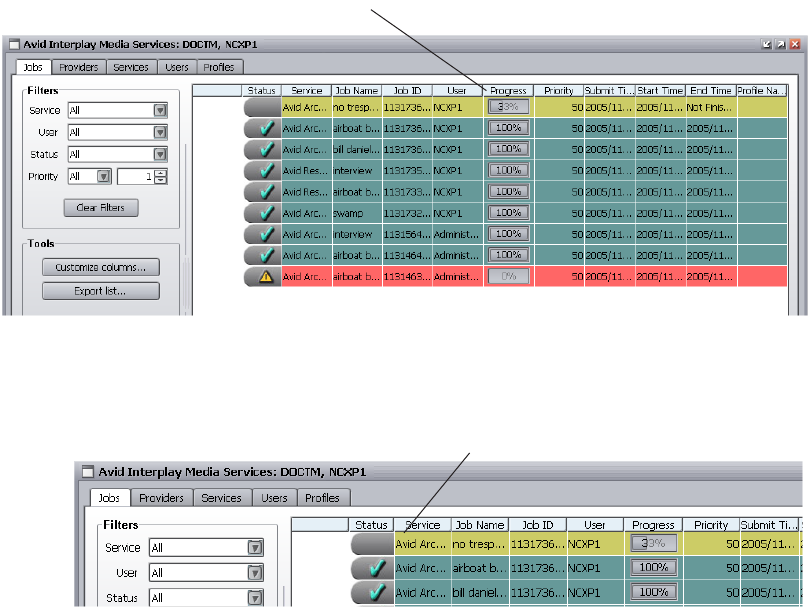This screenshot has width=810, height=609.
Task: Click the window icon in the lower window's title bar
Action: tap(88, 472)
